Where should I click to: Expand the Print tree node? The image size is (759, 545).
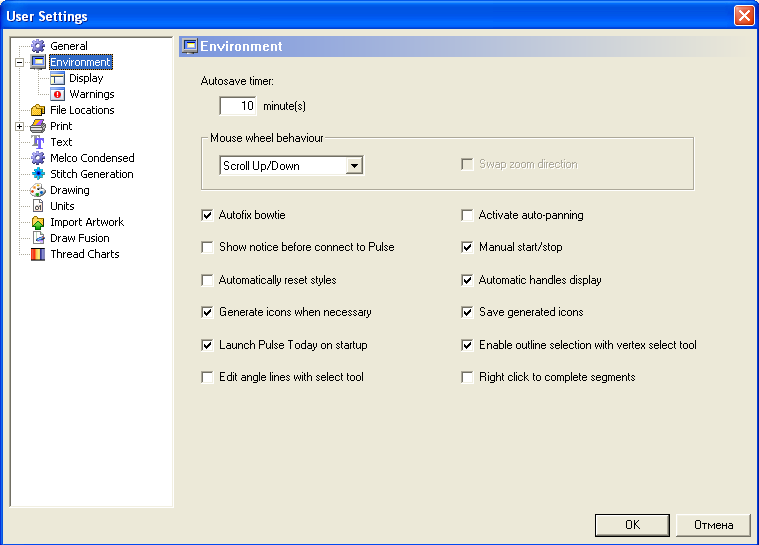(x=19, y=126)
